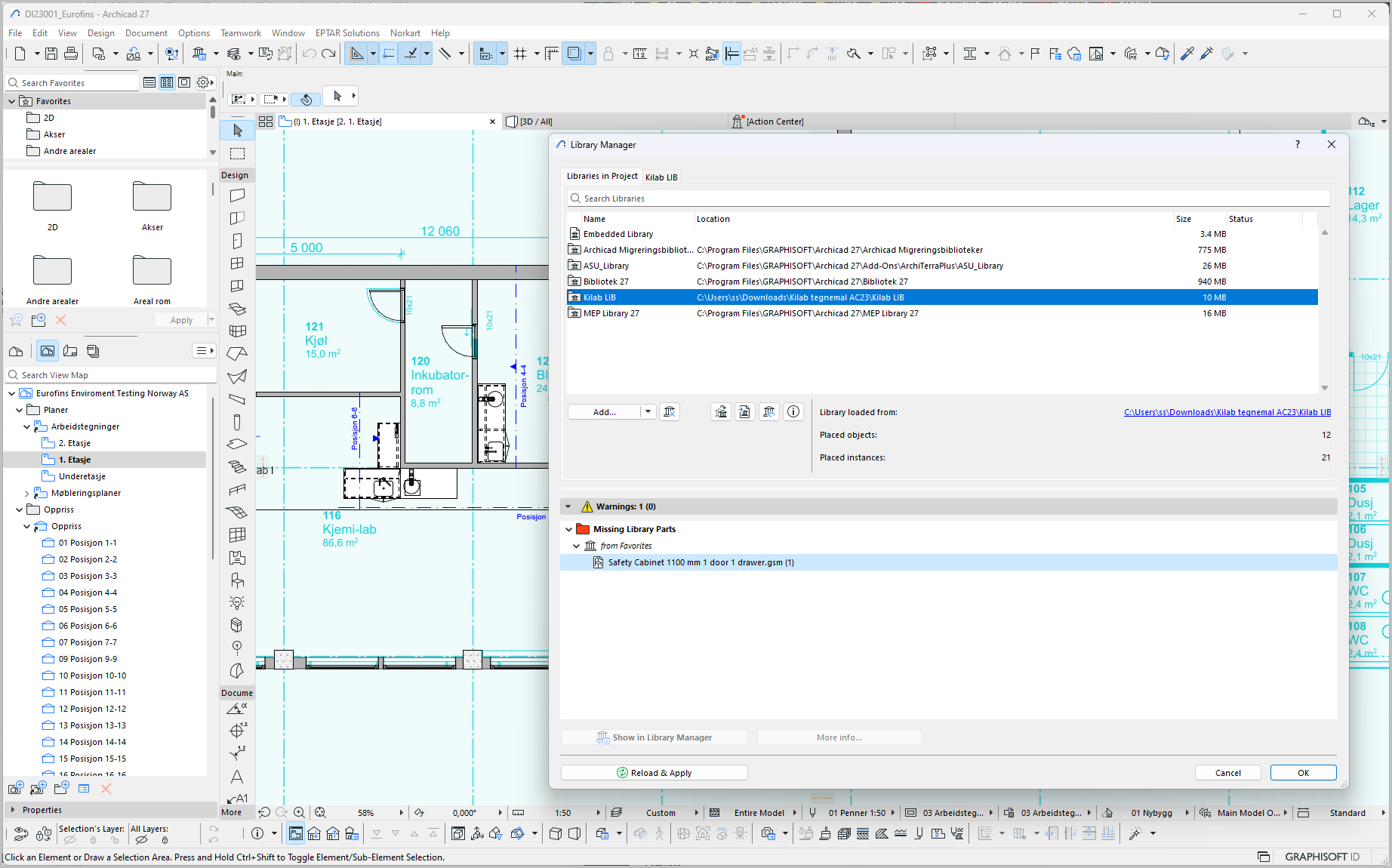Viewport: 1392px width, 868px height.
Task: Toggle the grid display toolbar button
Action: (x=520, y=54)
